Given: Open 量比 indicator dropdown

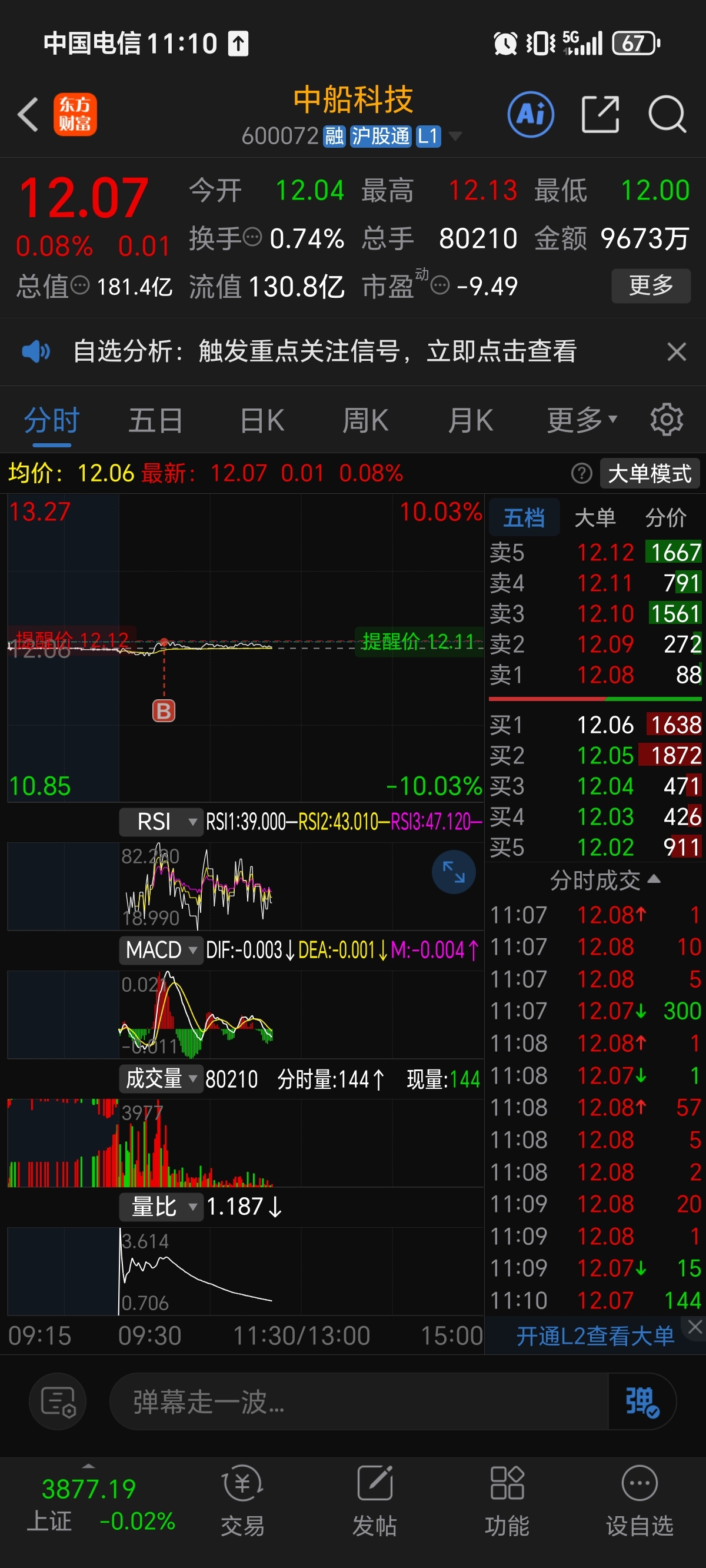Looking at the screenshot, I should click(x=161, y=1207).
